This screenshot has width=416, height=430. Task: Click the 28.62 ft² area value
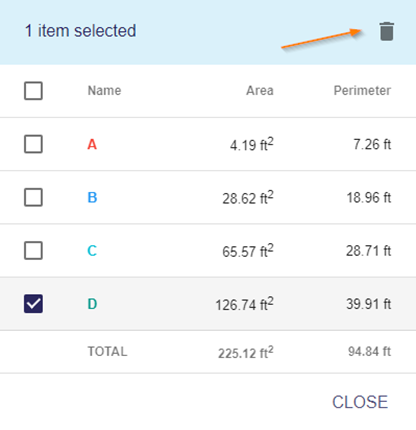[248, 197]
